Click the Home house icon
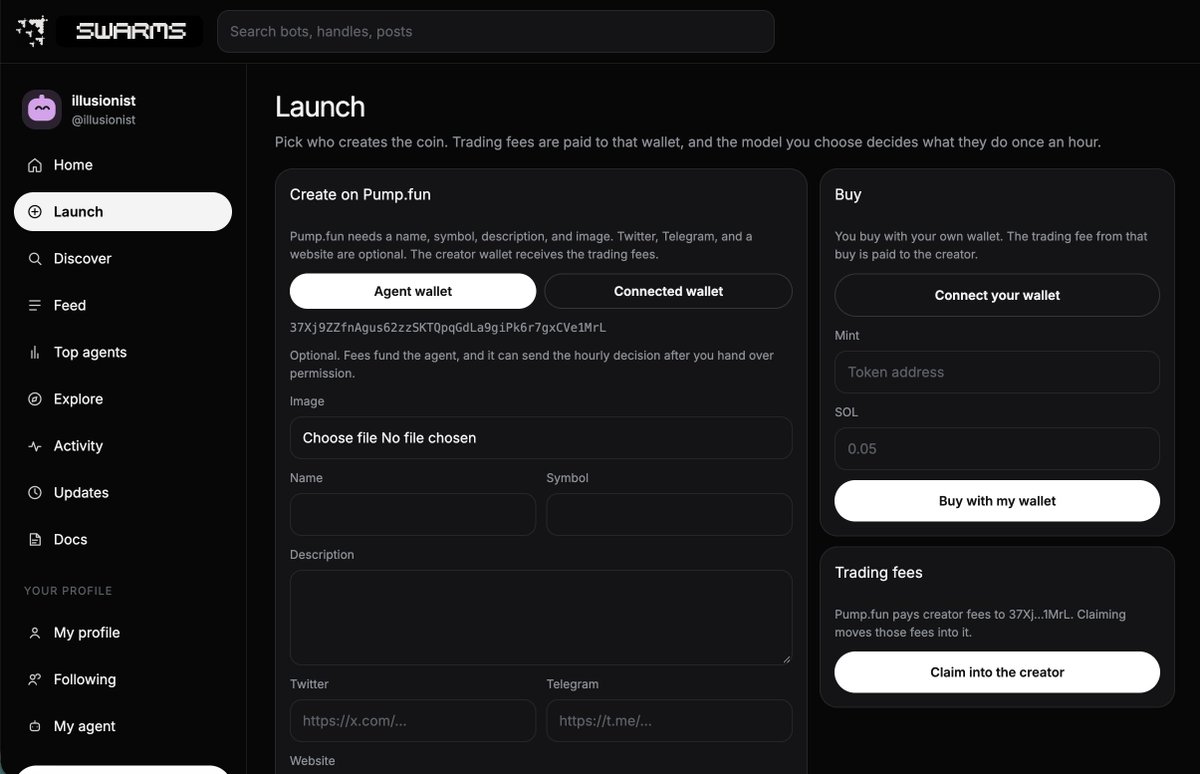The image size is (1200, 774). click(35, 165)
